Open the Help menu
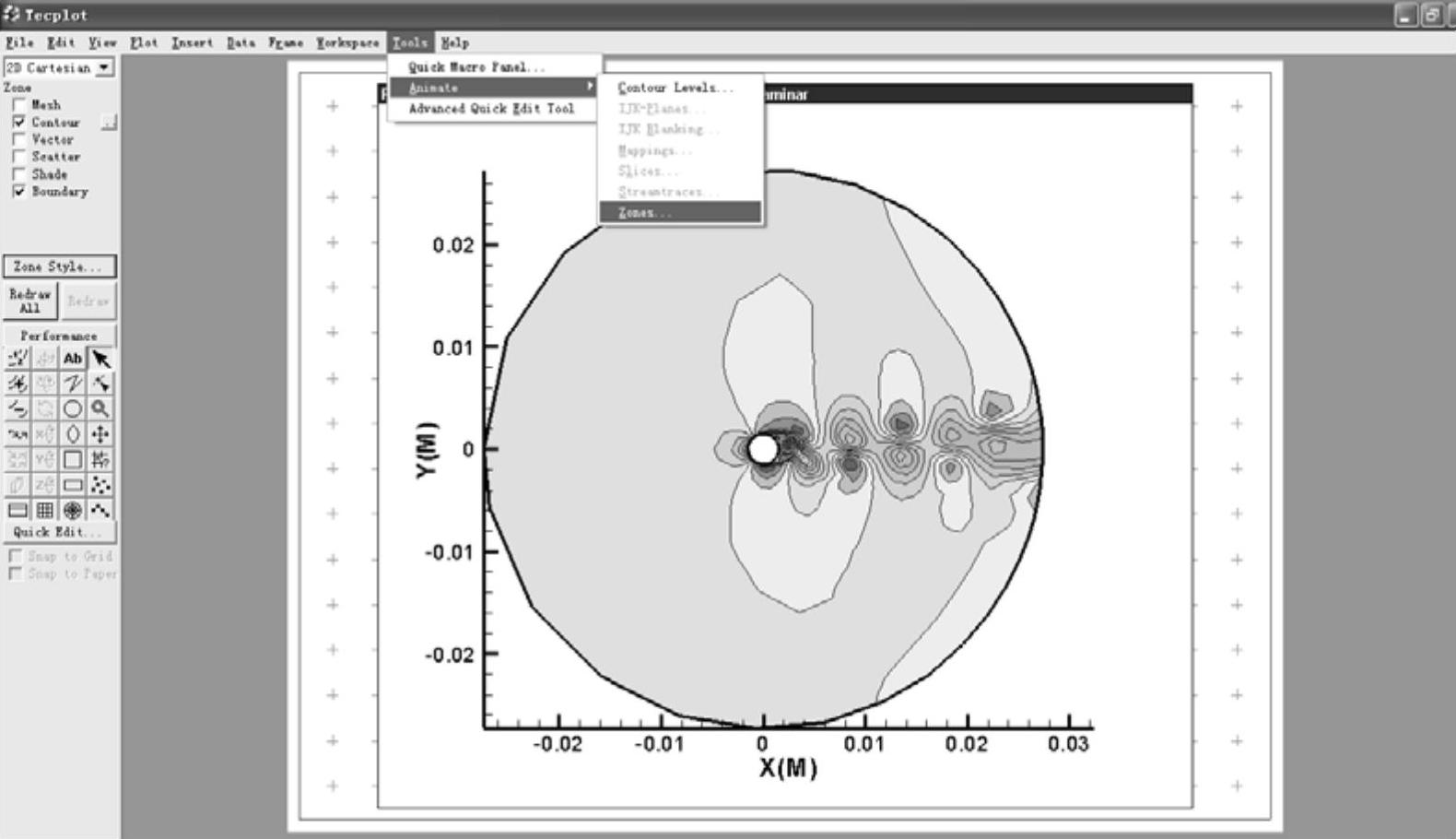The image size is (1456, 839). [455, 42]
